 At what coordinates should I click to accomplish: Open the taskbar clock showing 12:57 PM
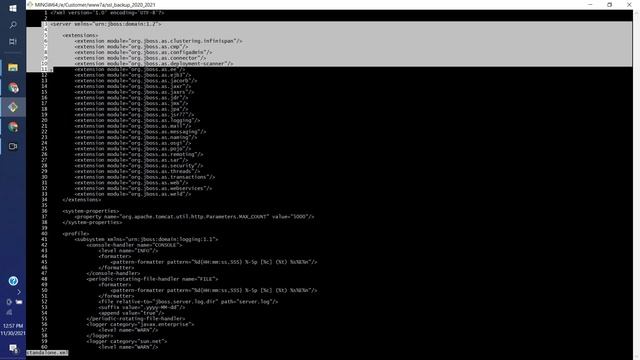13,329
